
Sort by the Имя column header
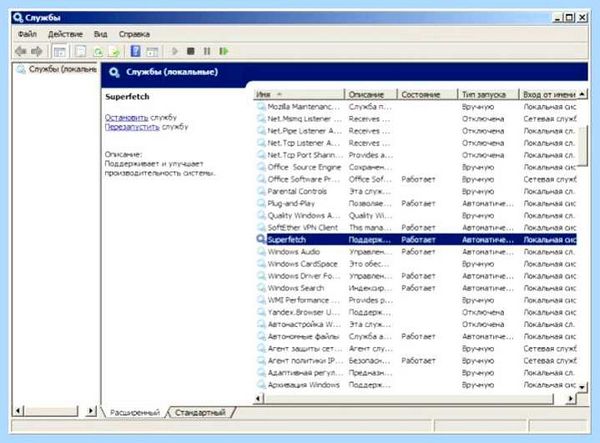(299, 94)
